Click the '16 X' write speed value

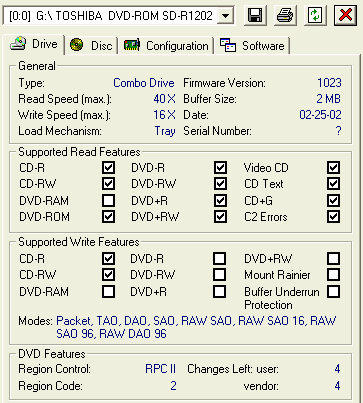click(164, 115)
